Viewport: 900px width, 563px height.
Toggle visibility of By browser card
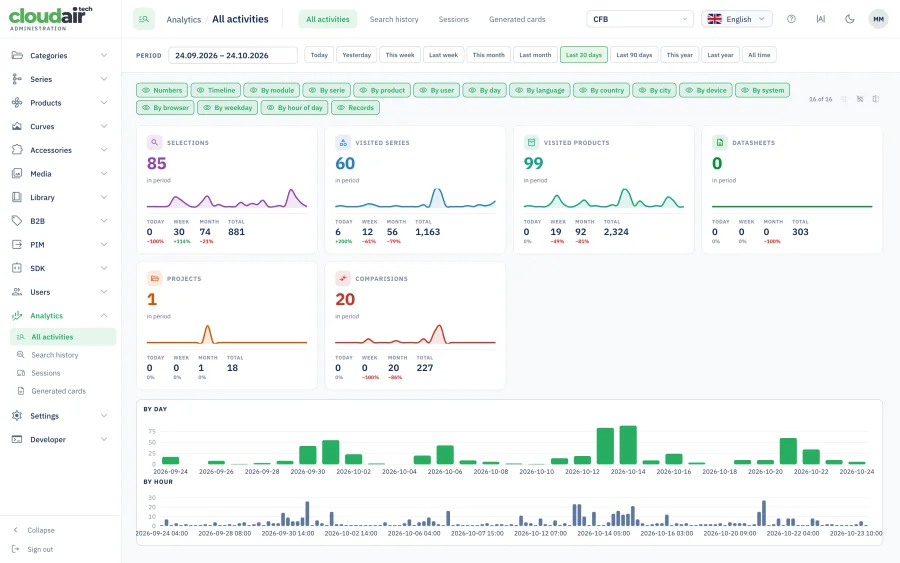[165, 107]
